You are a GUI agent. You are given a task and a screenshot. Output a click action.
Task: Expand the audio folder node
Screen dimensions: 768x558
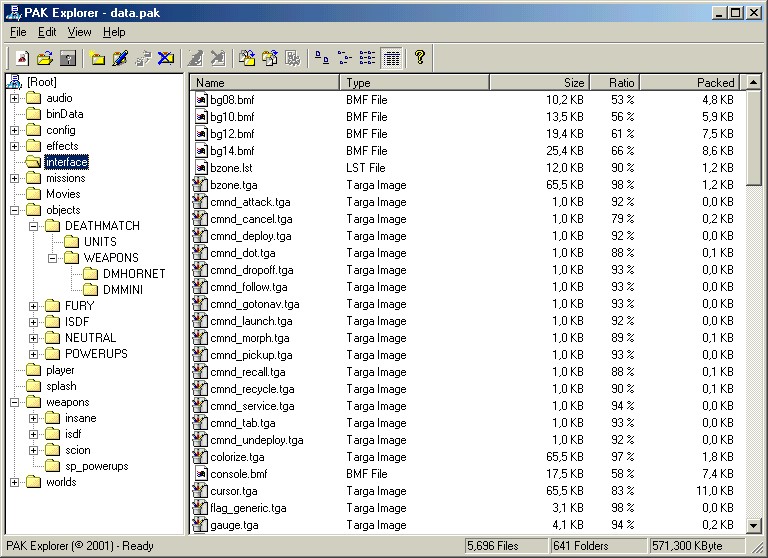pos(15,98)
